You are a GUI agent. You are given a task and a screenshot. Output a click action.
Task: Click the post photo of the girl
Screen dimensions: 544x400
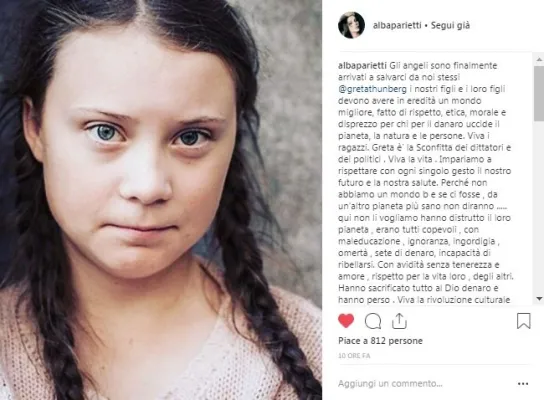(161, 200)
